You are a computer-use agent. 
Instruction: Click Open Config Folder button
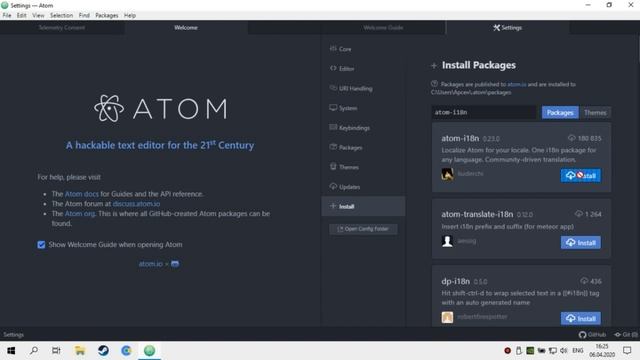pos(363,229)
